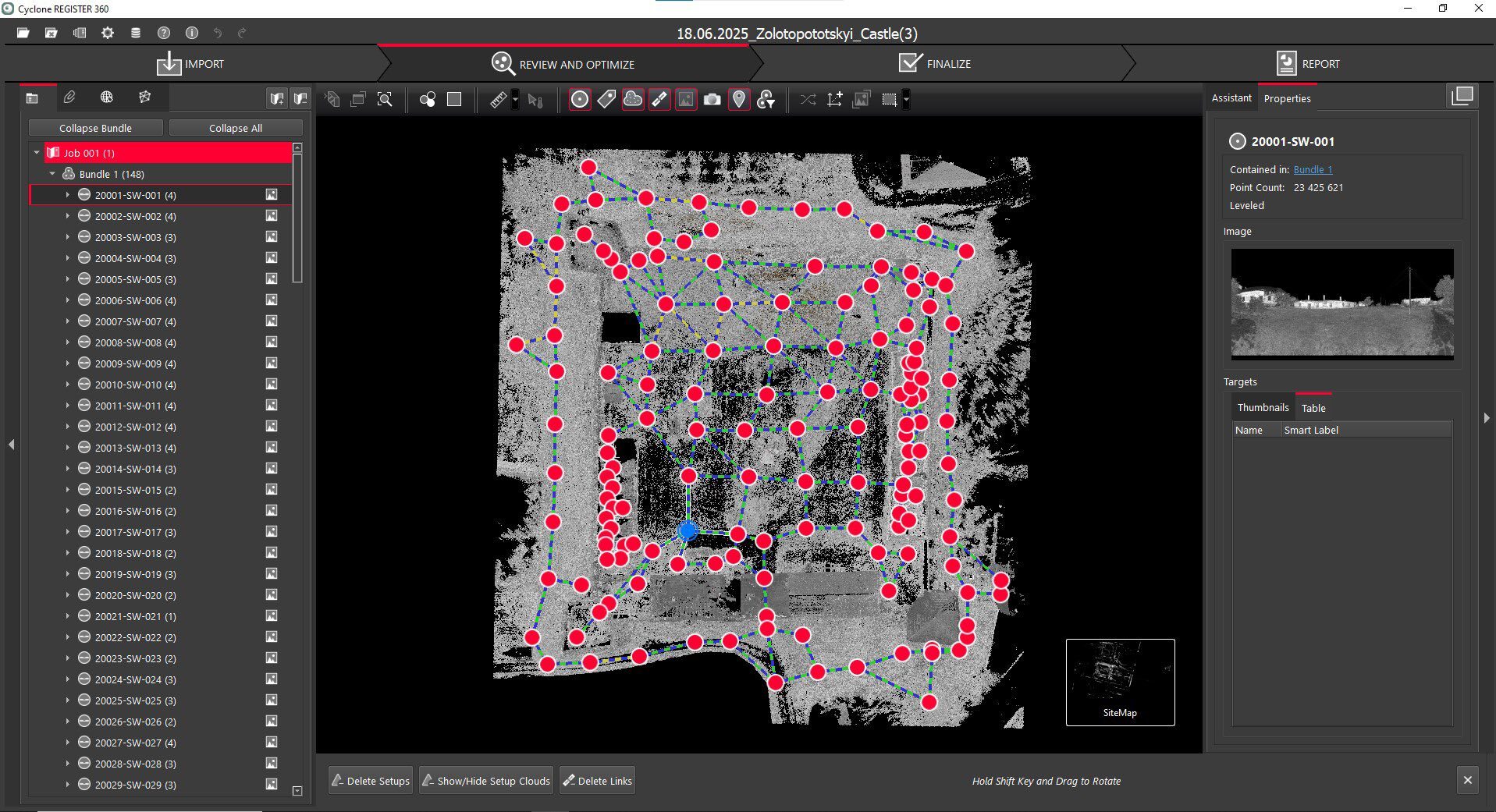Screen dimensions: 1496x812
Task: Click the Delete Setups button
Action: [x=371, y=781]
